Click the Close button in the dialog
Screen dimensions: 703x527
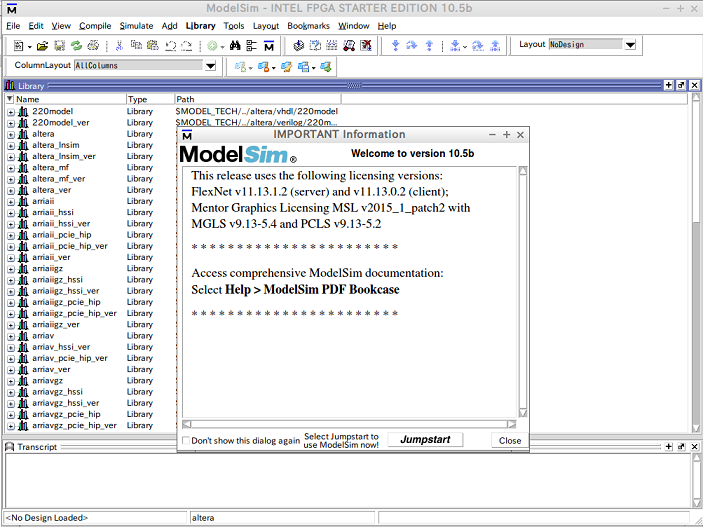pos(510,440)
